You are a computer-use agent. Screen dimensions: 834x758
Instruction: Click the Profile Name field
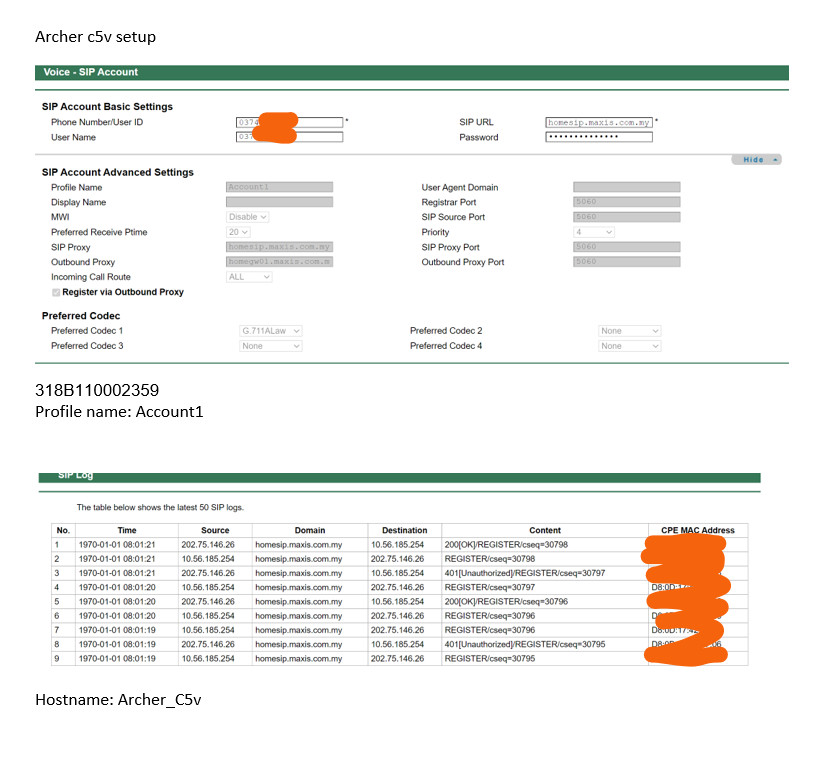[x=279, y=187]
